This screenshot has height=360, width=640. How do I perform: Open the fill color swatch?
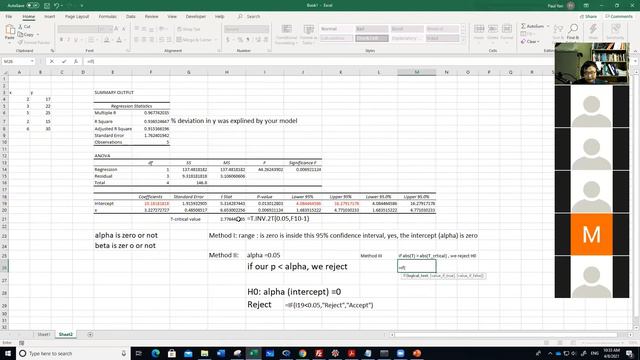107,40
